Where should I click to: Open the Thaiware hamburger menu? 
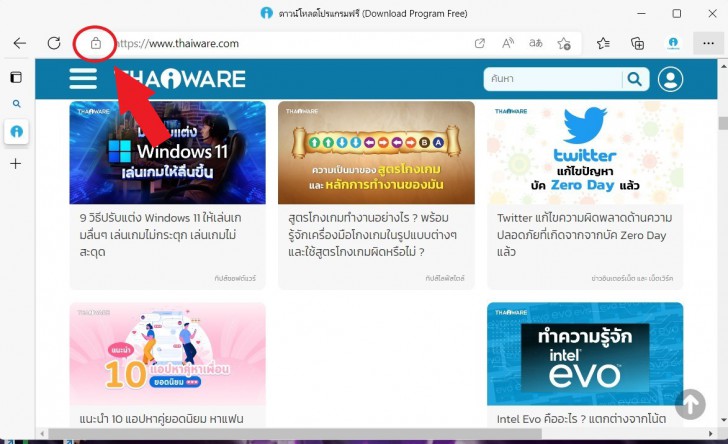point(83,78)
